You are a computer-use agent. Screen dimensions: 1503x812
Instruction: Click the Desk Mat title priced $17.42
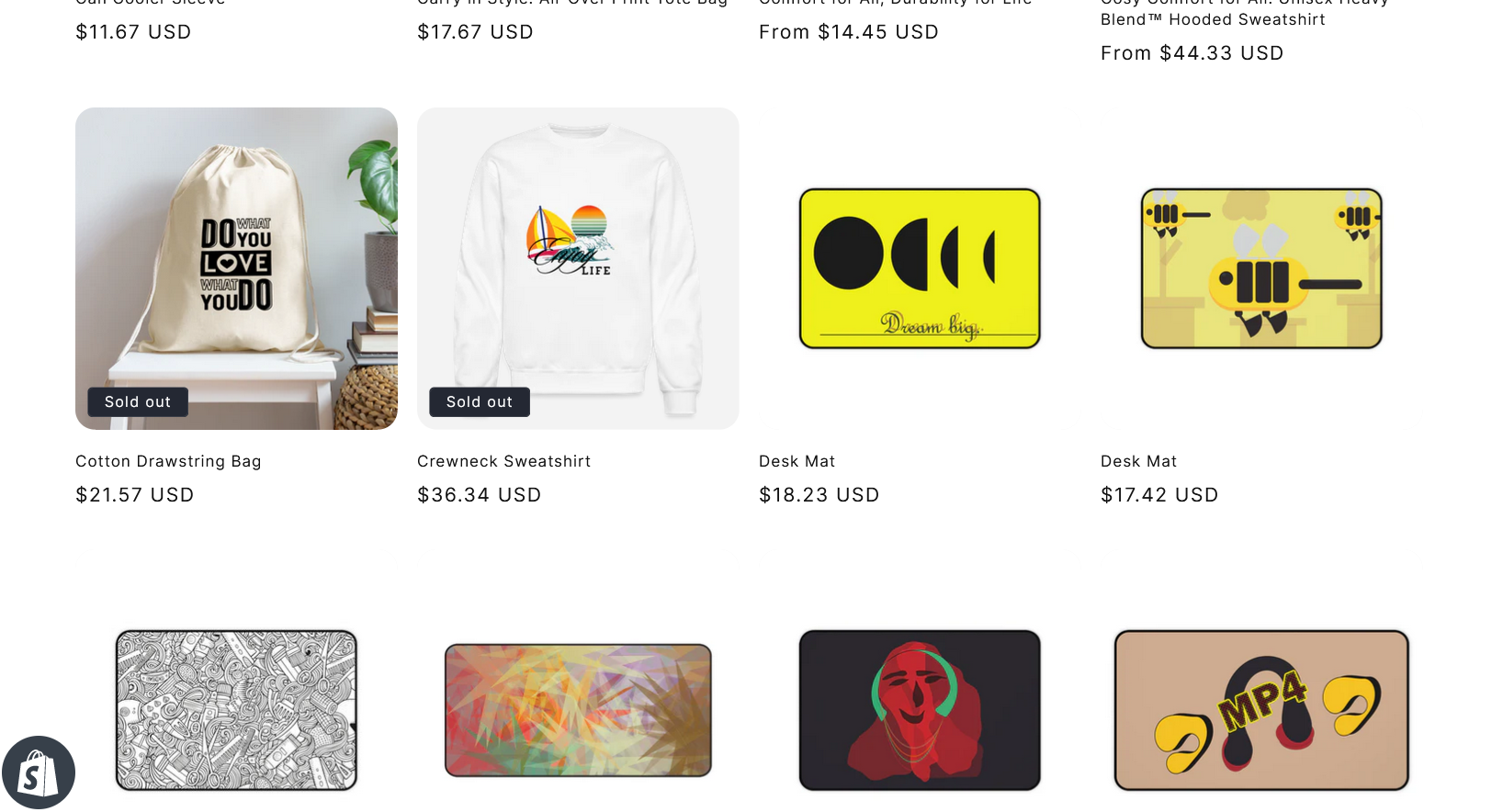[x=1138, y=461]
